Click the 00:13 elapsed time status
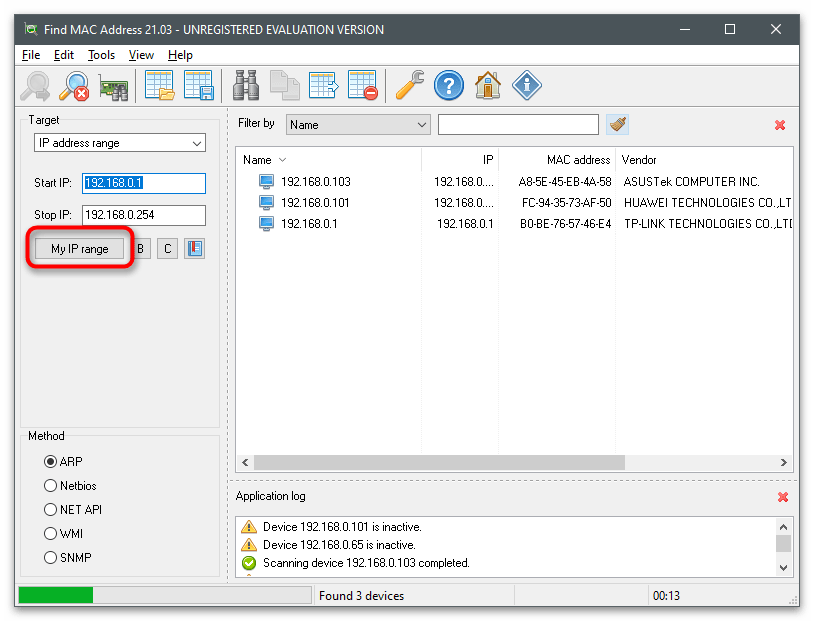The height and width of the screenshot is (621, 814). coord(666,596)
